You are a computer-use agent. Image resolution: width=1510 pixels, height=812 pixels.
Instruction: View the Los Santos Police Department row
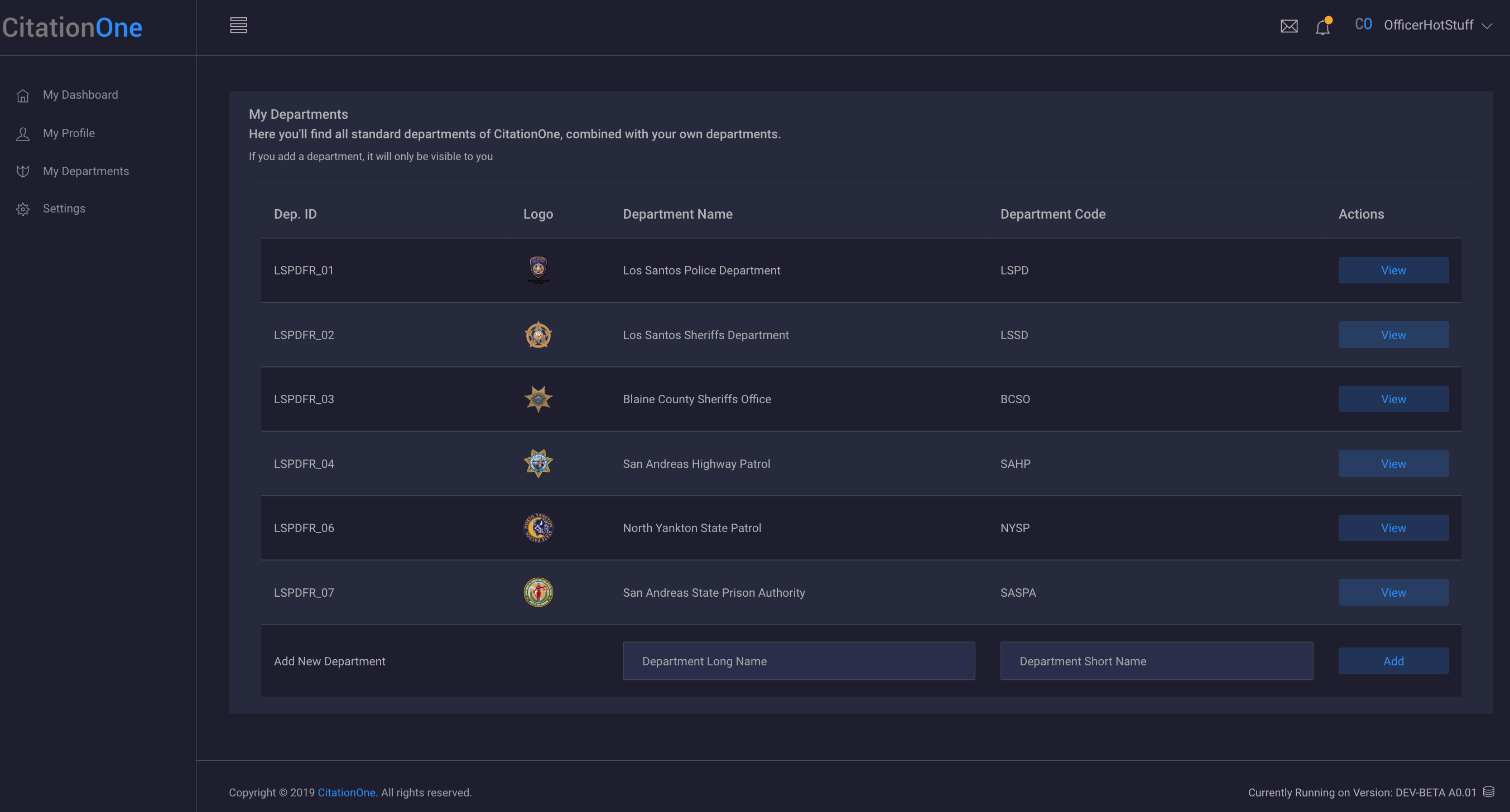pos(1393,270)
